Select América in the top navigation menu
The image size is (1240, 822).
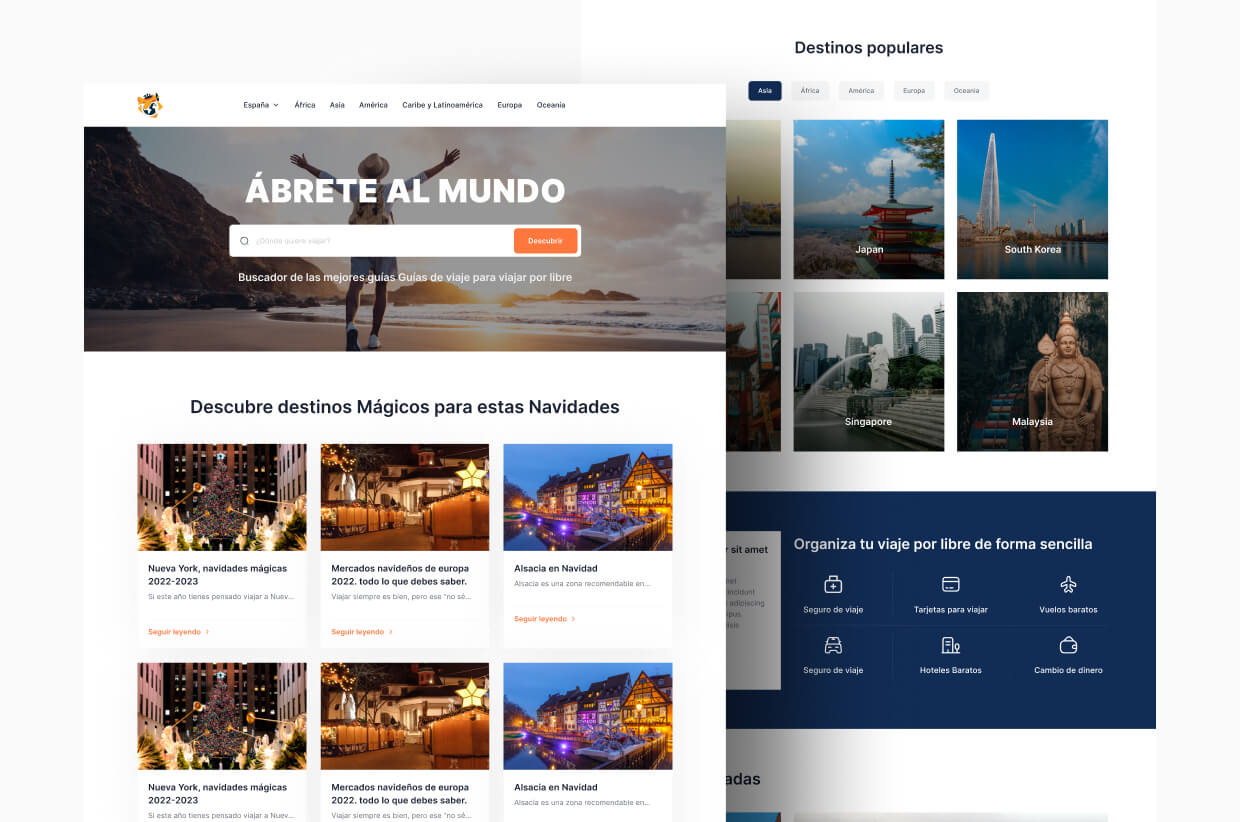(373, 105)
